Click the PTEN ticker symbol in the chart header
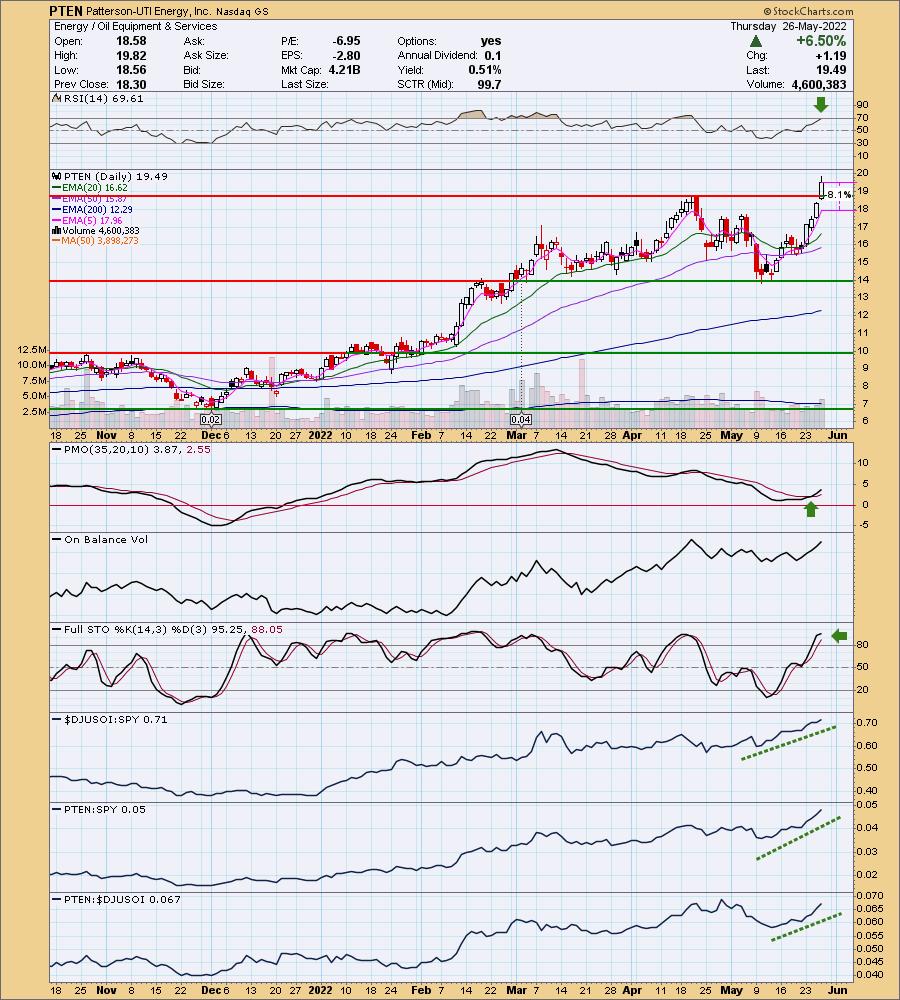The height and width of the screenshot is (1000, 900). pos(66,11)
